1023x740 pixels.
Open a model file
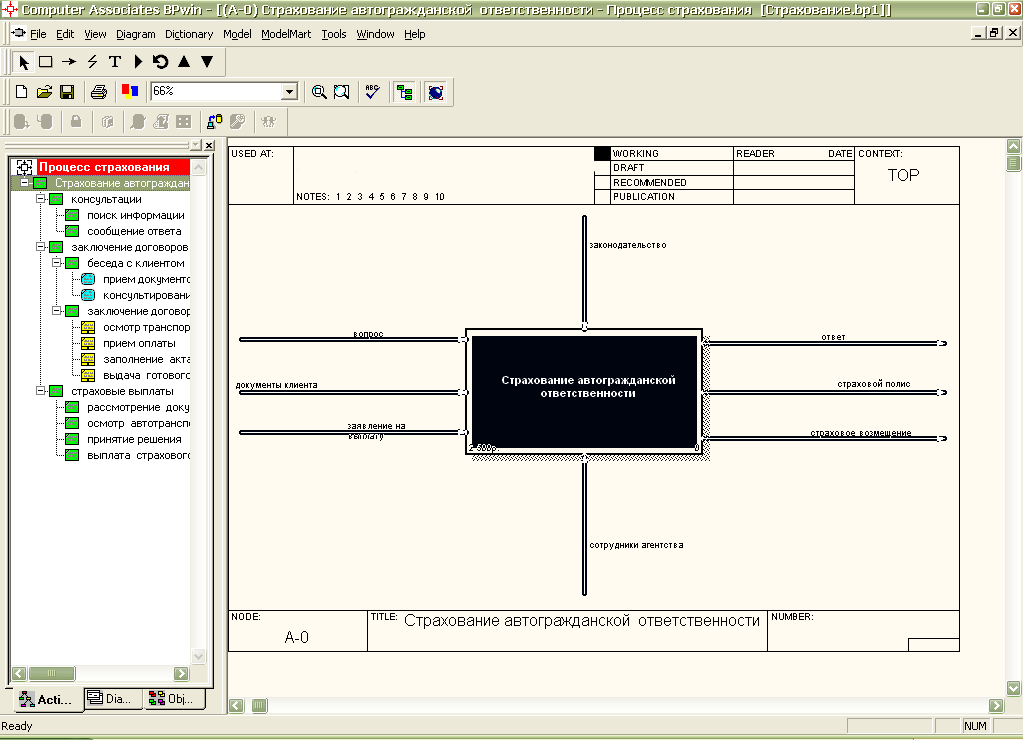coord(44,92)
